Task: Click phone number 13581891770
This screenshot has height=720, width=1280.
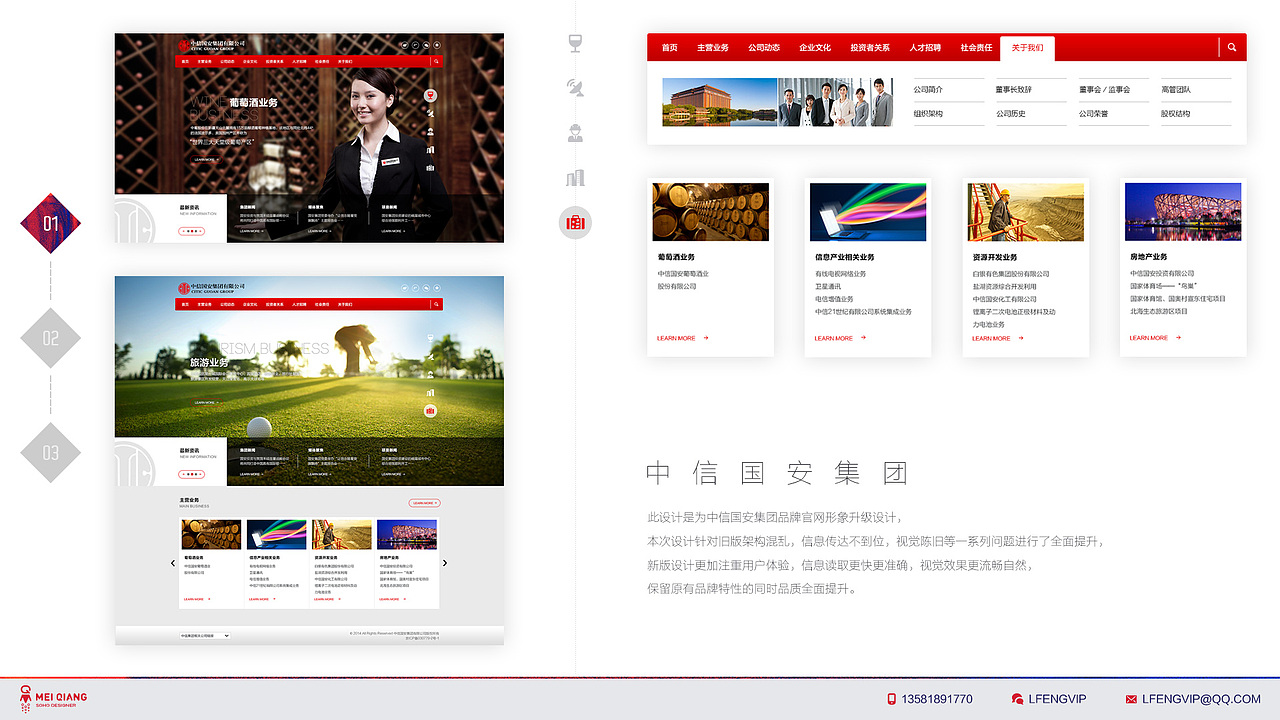Action: click(937, 699)
